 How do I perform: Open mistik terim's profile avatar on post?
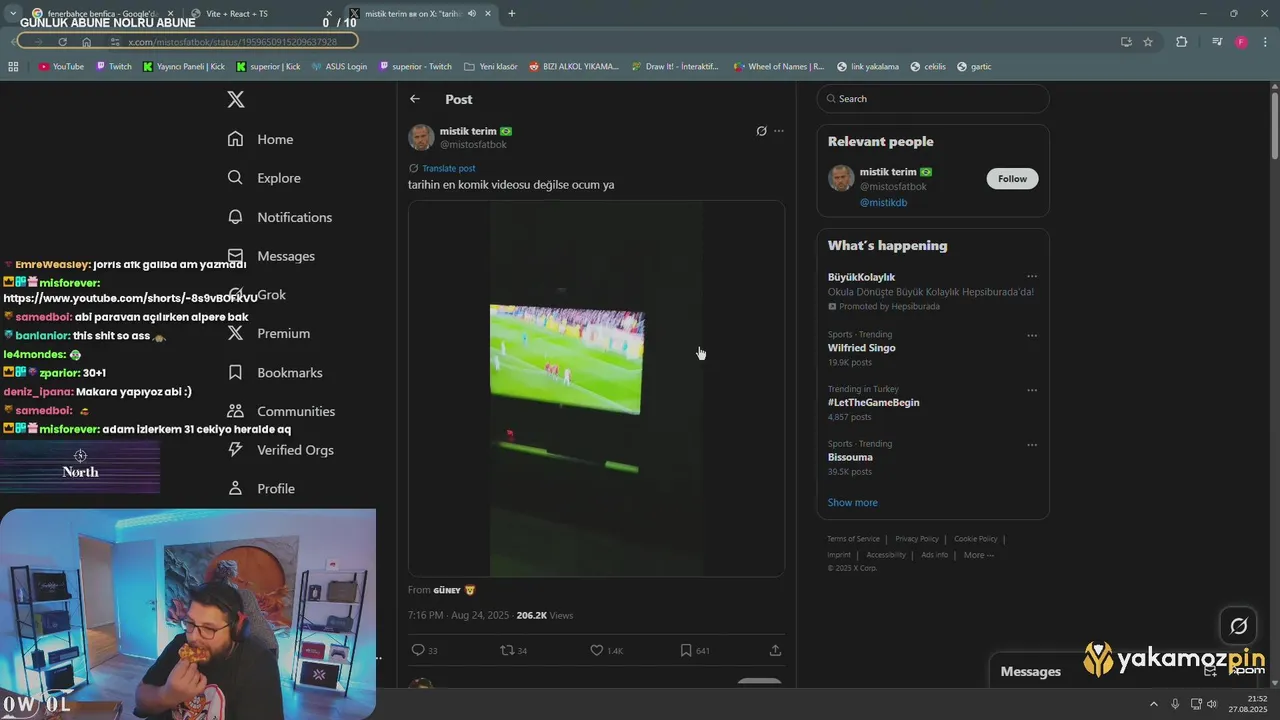[421, 137]
